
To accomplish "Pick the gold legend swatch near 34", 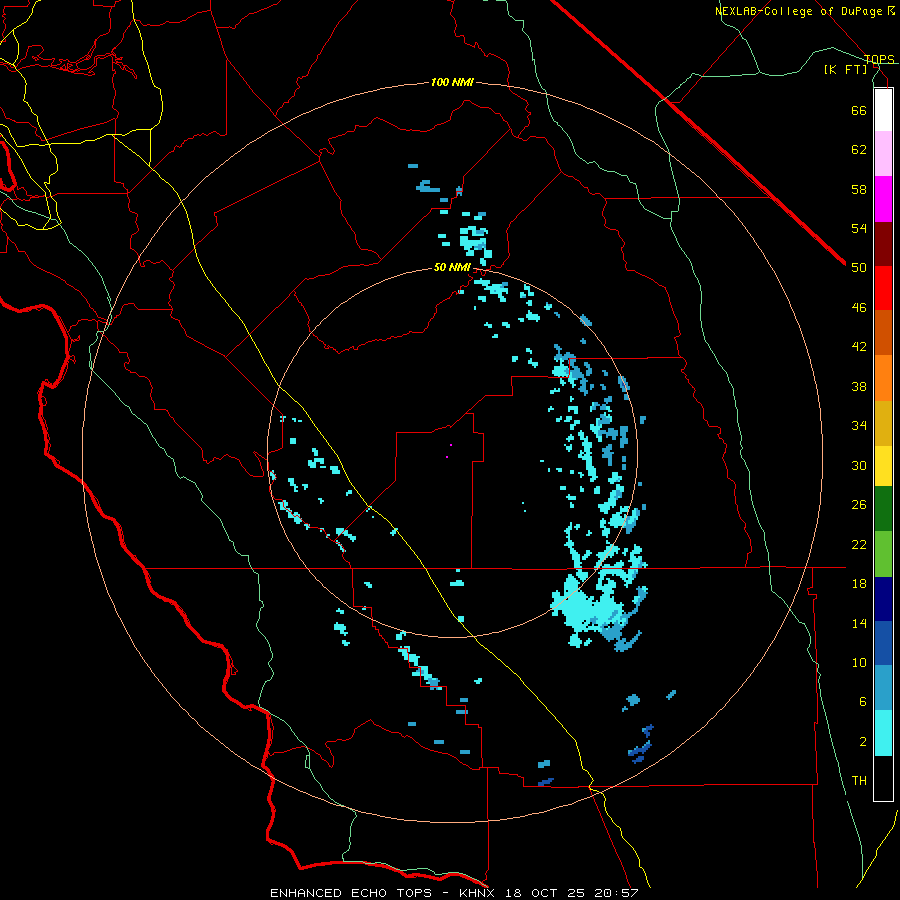I will tap(883, 424).
